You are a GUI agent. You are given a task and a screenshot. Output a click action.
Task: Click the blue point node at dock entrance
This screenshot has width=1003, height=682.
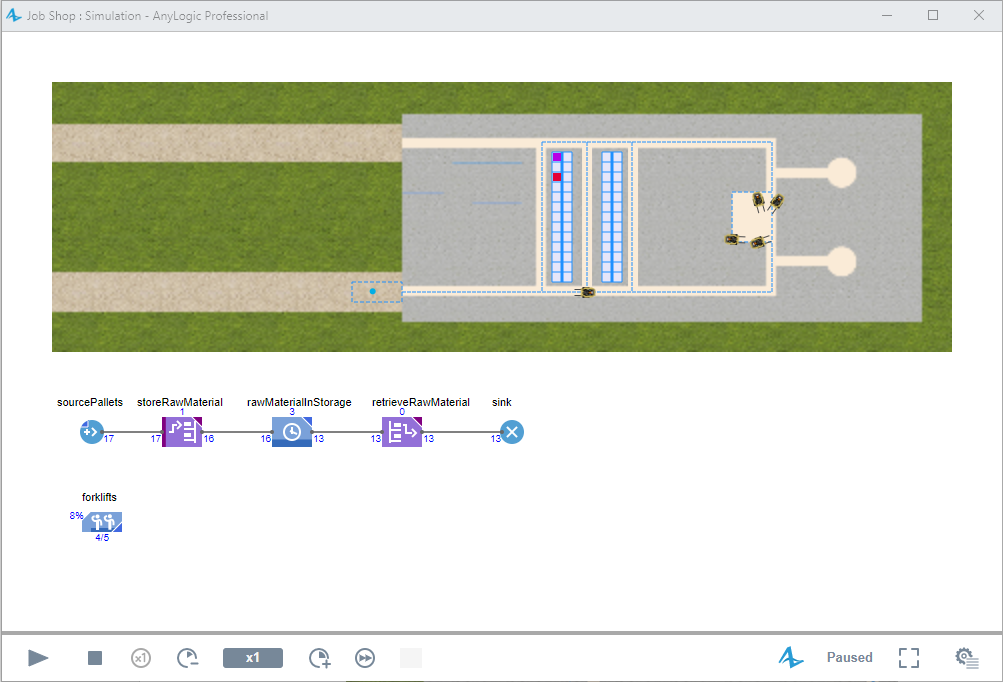(372, 291)
